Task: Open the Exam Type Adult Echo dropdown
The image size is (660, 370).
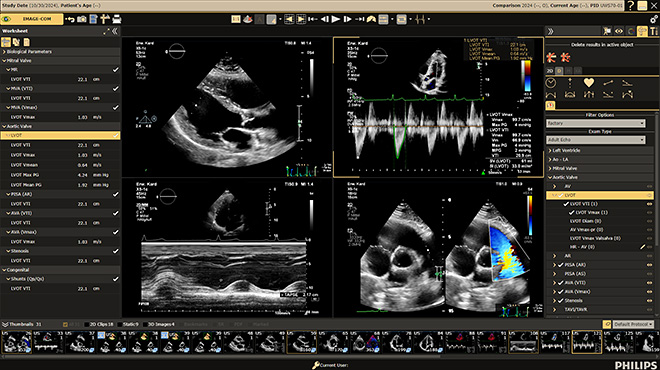Action: pyautogui.click(x=596, y=140)
